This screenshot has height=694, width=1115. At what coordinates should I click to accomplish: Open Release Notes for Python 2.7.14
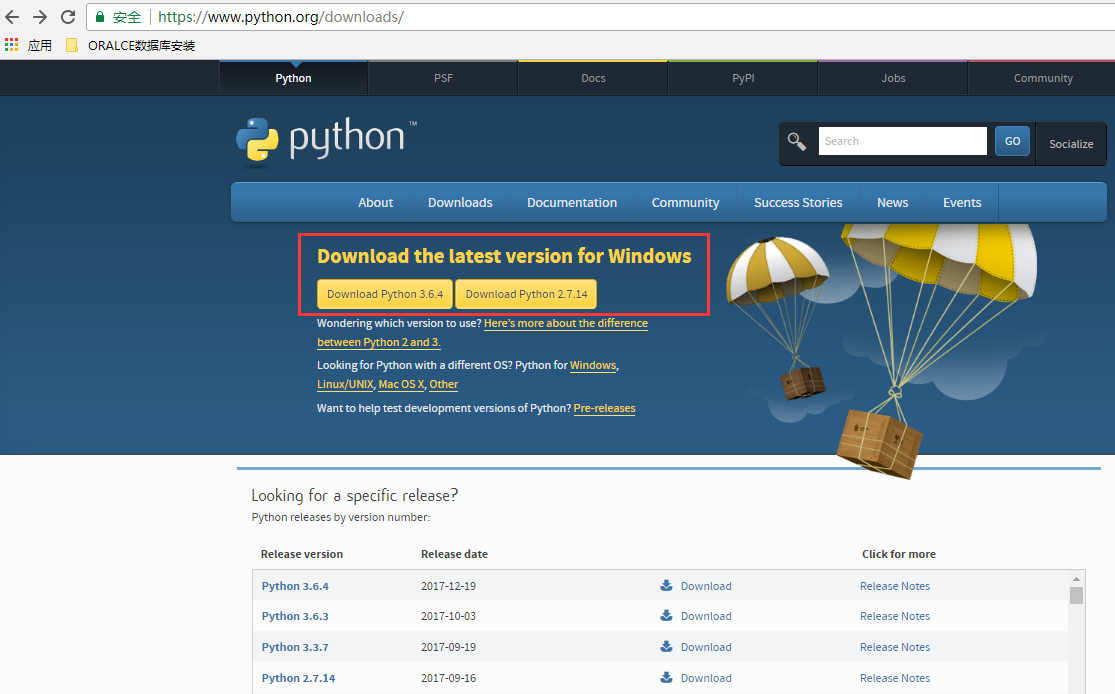(895, 678)
